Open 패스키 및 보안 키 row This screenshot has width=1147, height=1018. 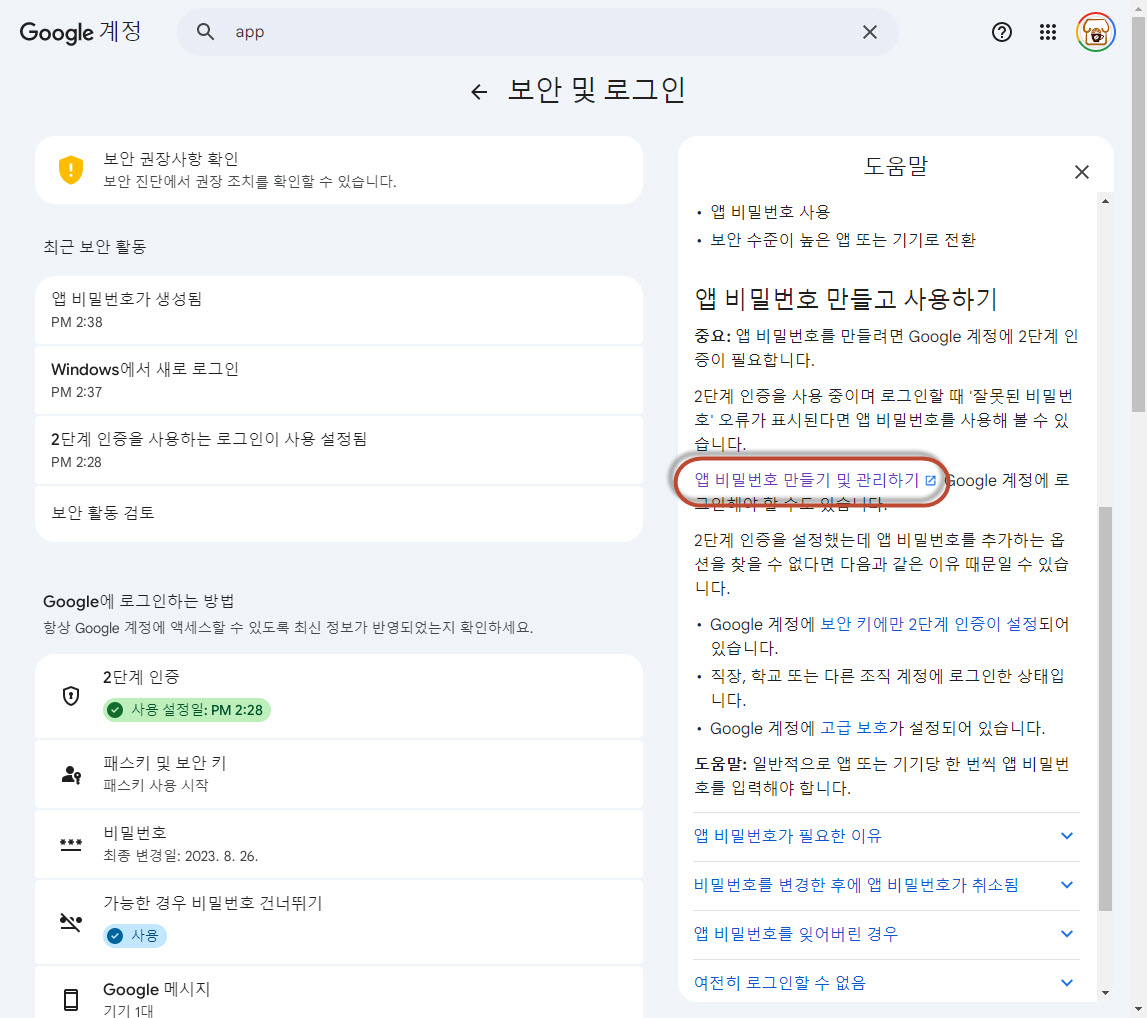(x=338, y=774)
